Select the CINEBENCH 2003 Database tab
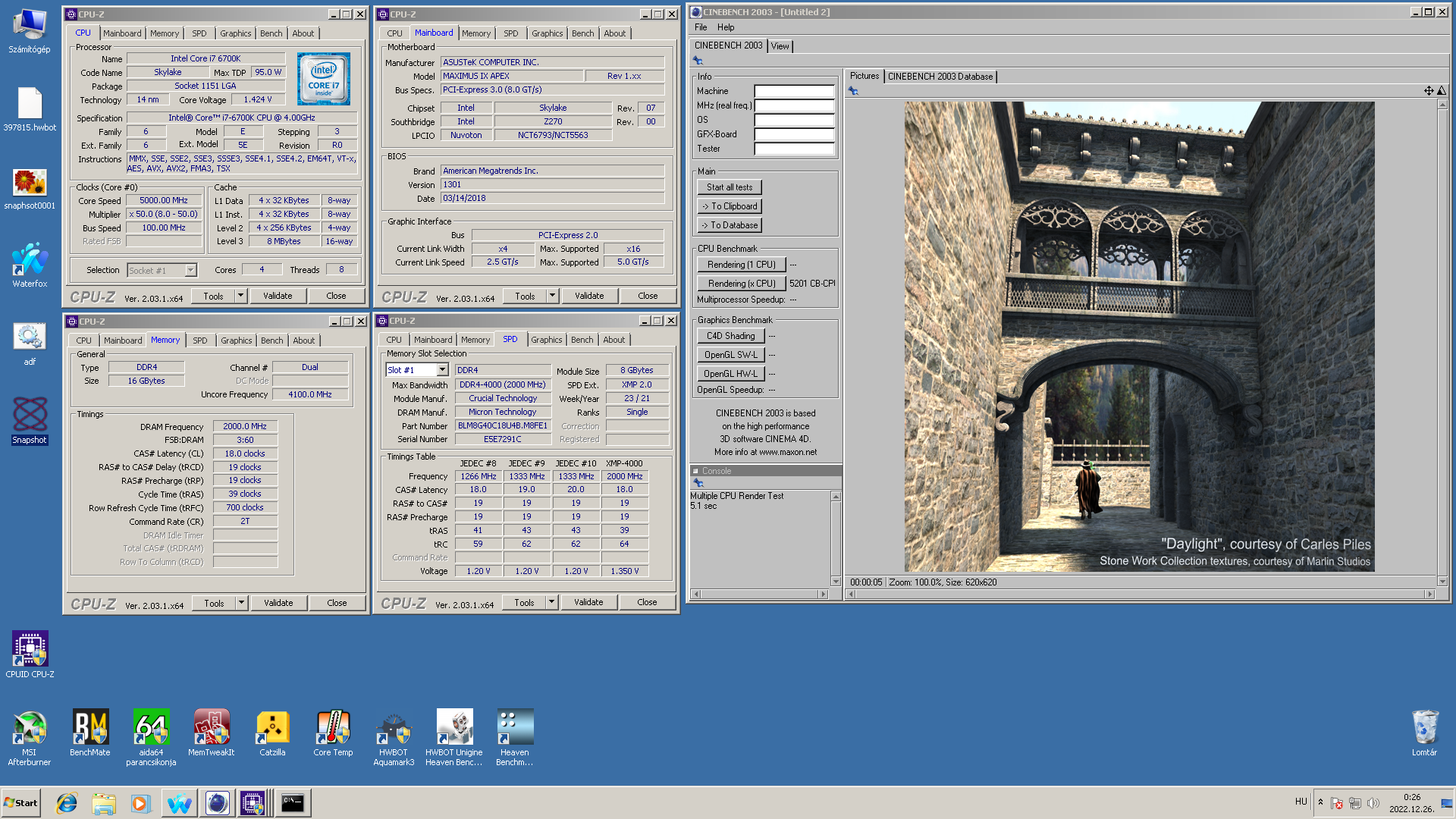 (940, 77)
